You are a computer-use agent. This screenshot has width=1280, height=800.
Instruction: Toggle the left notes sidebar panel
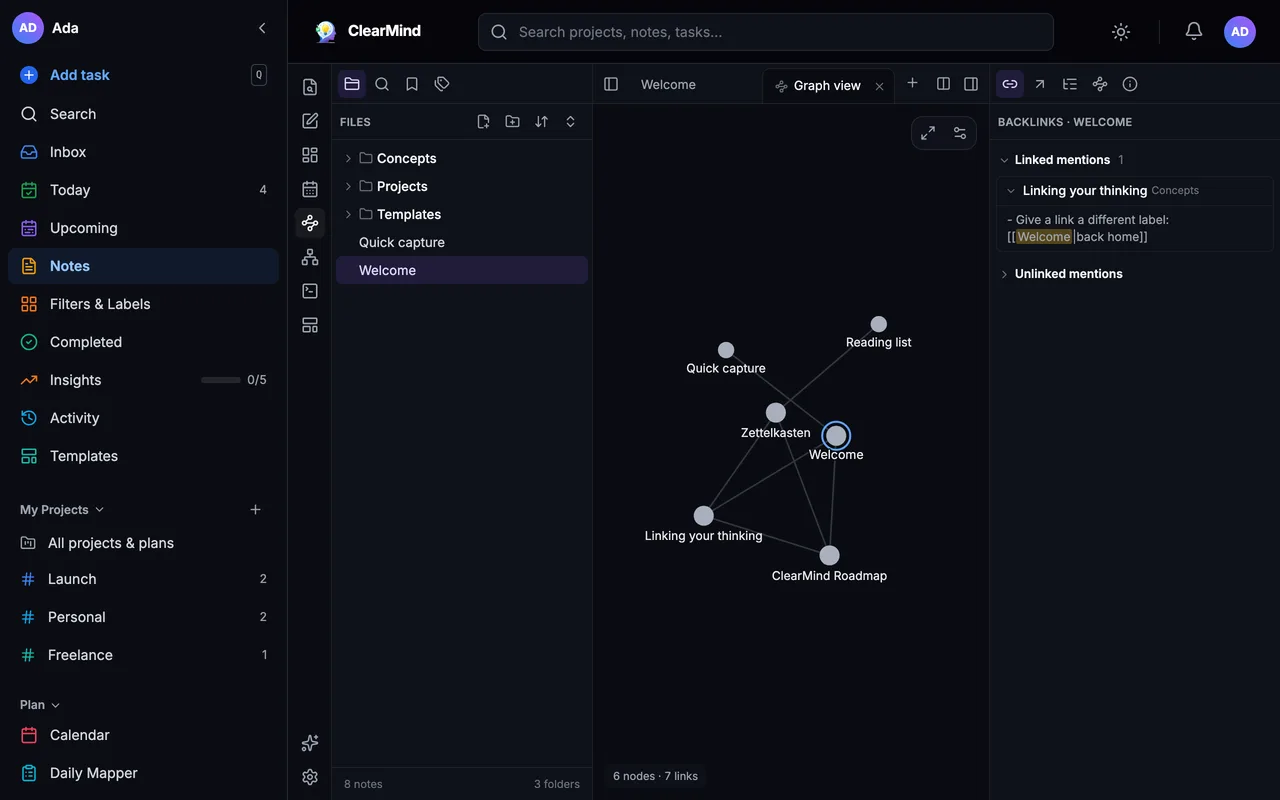[611, 84]
